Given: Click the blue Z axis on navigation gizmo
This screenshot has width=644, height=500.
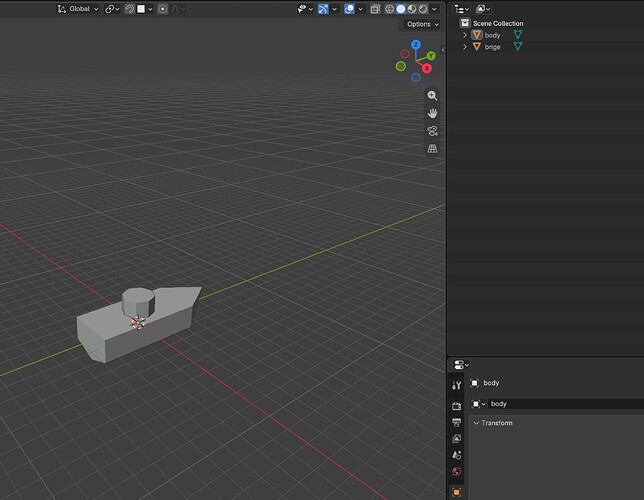Looking at the screenshot, I should coord(416,44).
